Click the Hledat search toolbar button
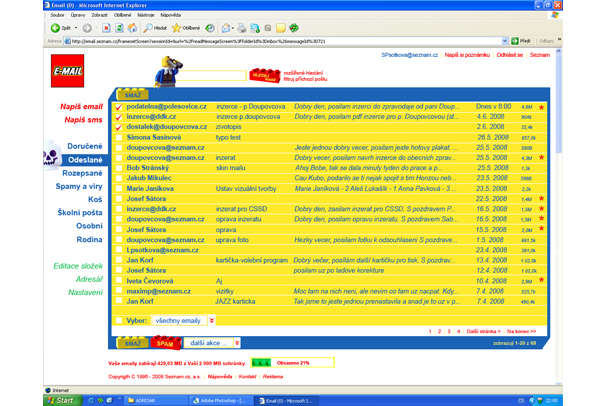 click(x=155, y=28)
